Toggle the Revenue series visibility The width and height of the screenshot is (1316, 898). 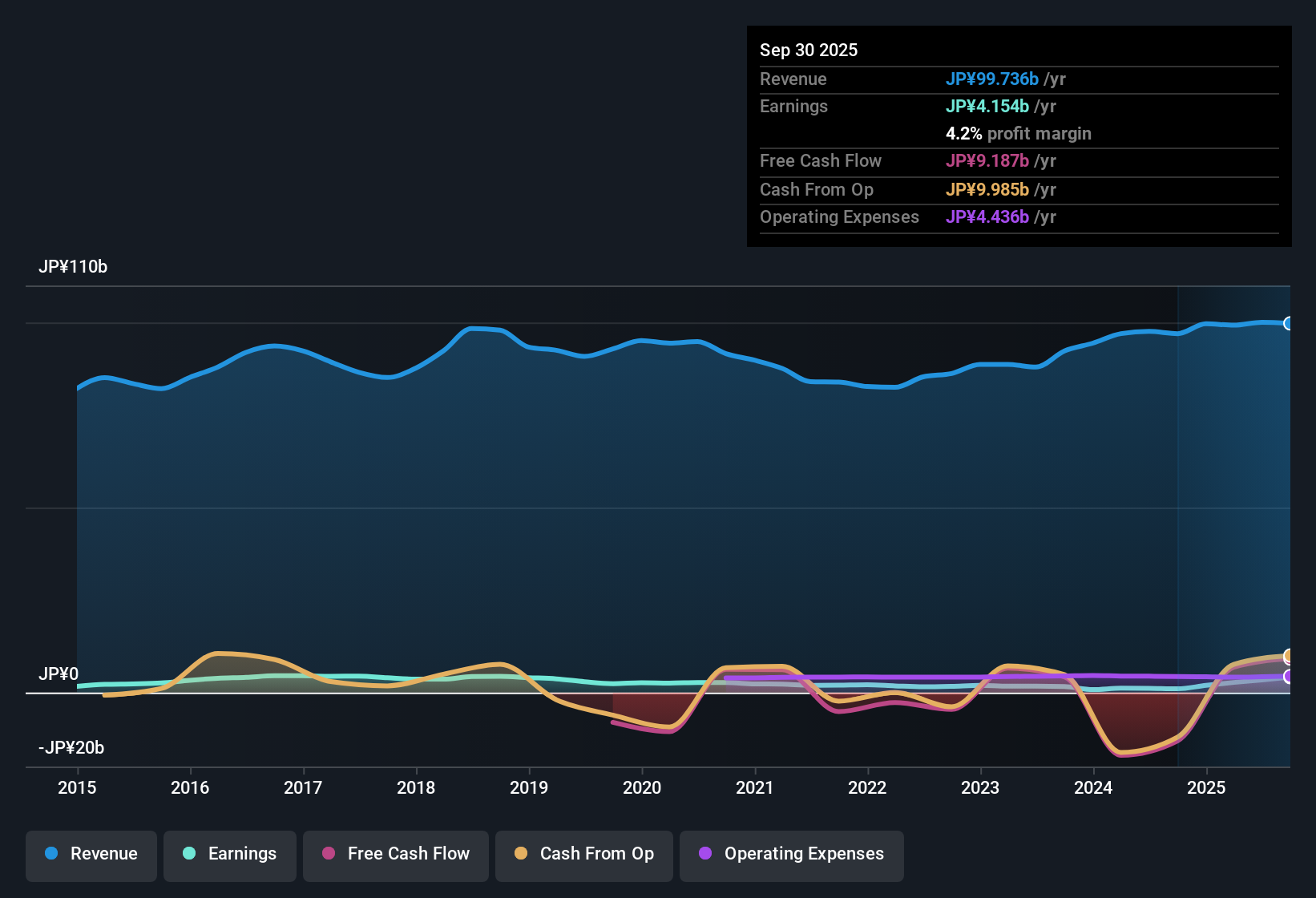coord(91,854)
